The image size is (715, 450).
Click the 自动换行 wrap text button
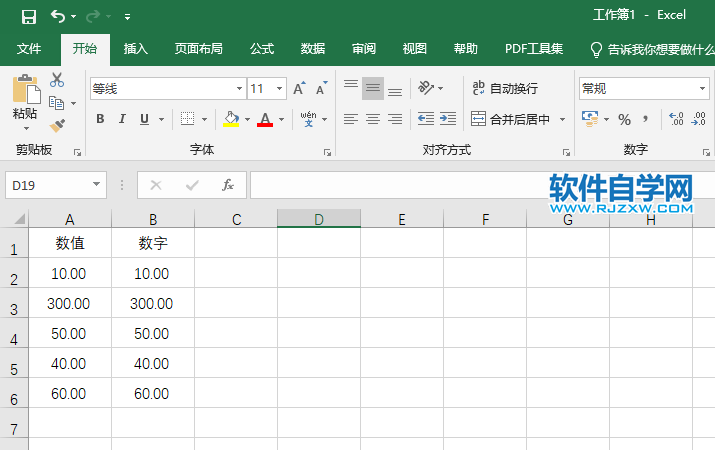coord(505,88)
